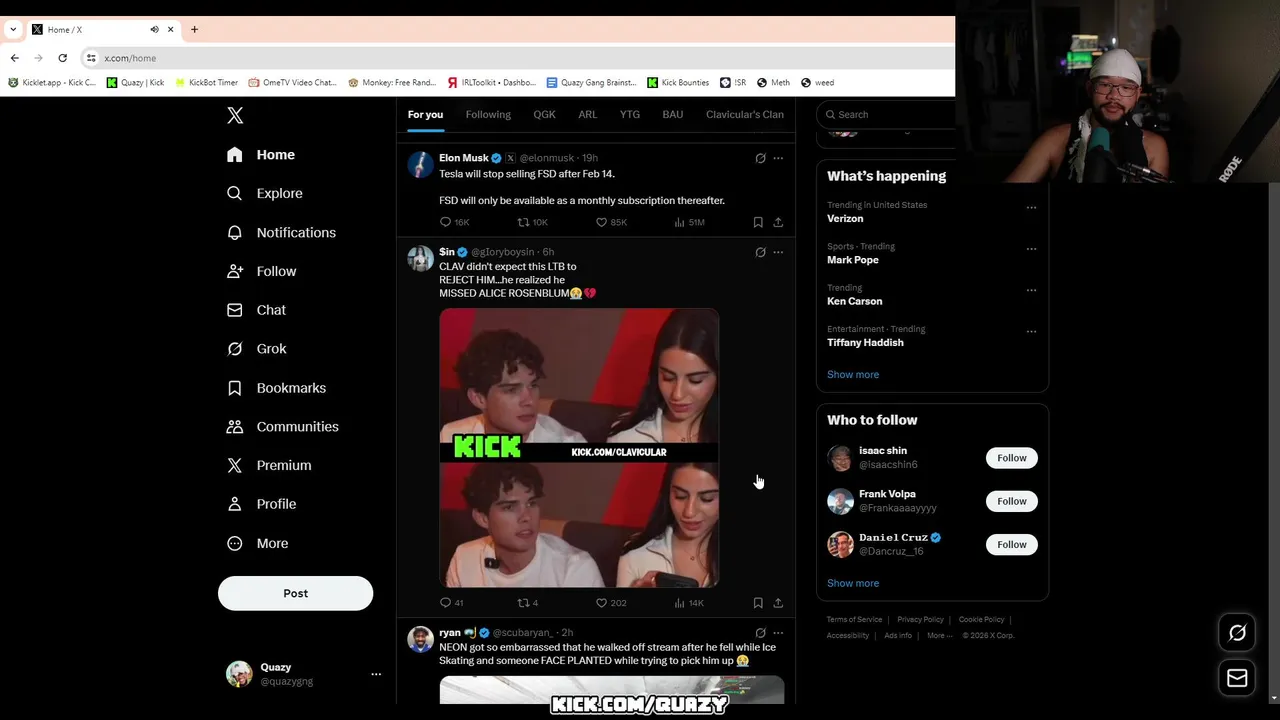Show more Who to follow suggestions
Image resolution: width=1280 pixels, height=720 pixels.
(x=853, y=583)
